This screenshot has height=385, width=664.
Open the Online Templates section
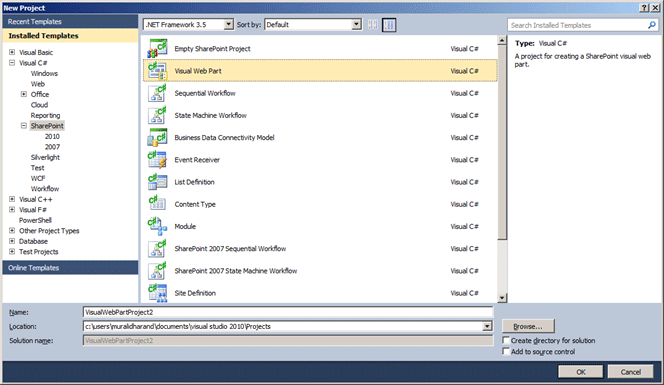70,268
